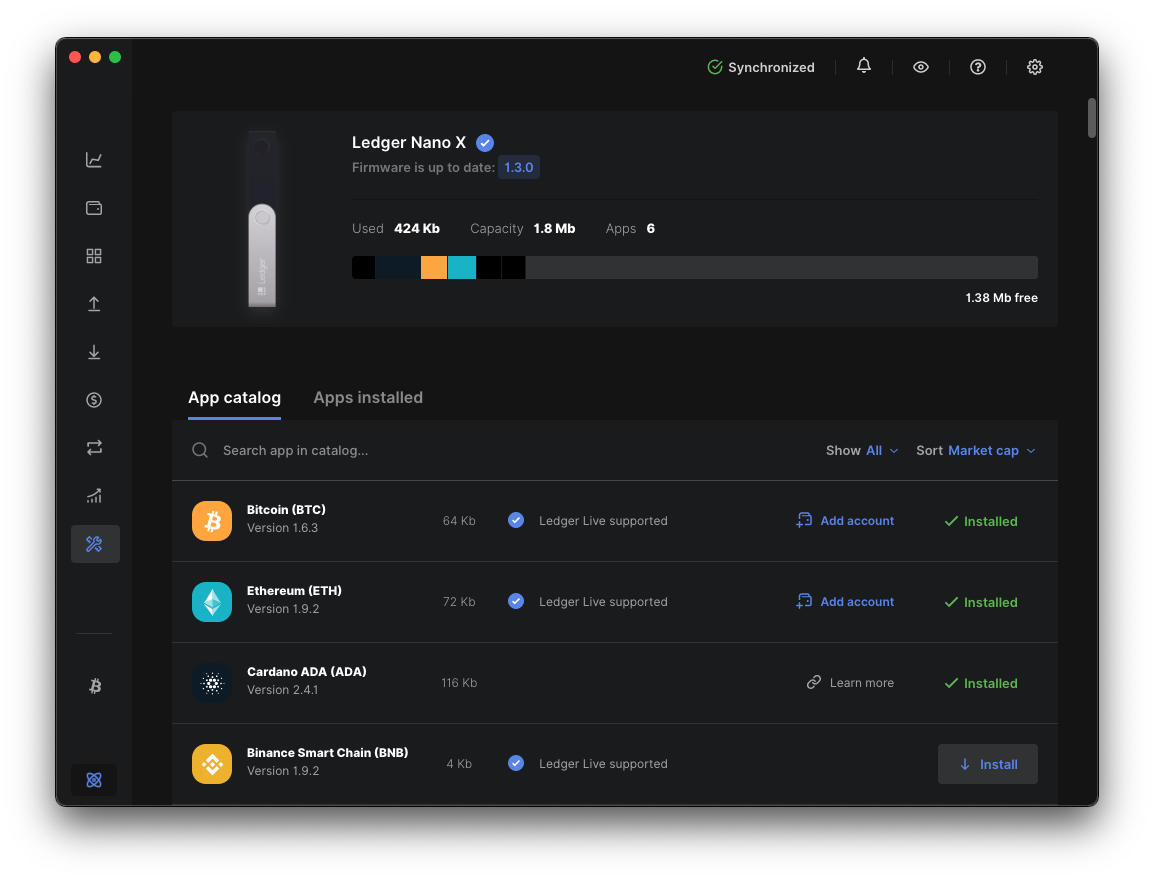Click Bitcoin Ledger Live supported checkmark
The width and height of the screenshot is (1154, 880).
tap(516, 520)
